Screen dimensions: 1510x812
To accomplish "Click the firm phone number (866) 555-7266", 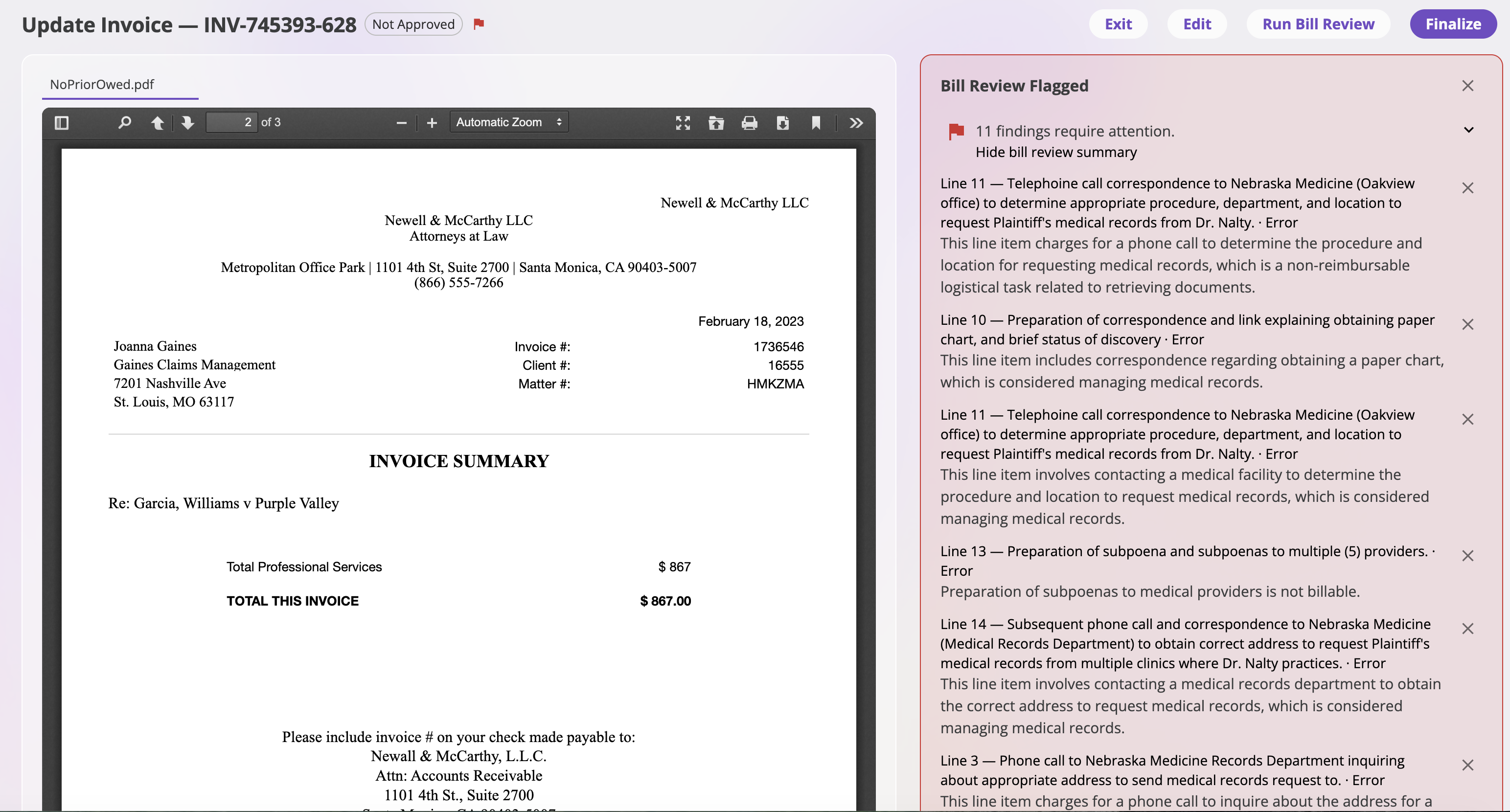I will coord(458,283).
